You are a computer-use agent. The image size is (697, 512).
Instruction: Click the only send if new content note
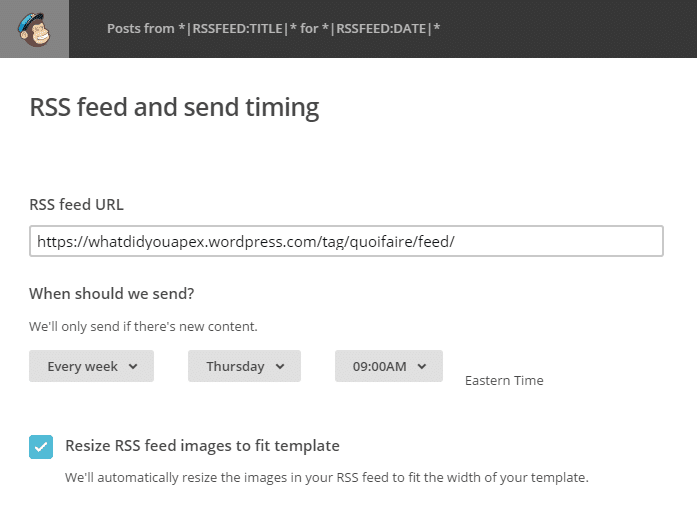143,327
